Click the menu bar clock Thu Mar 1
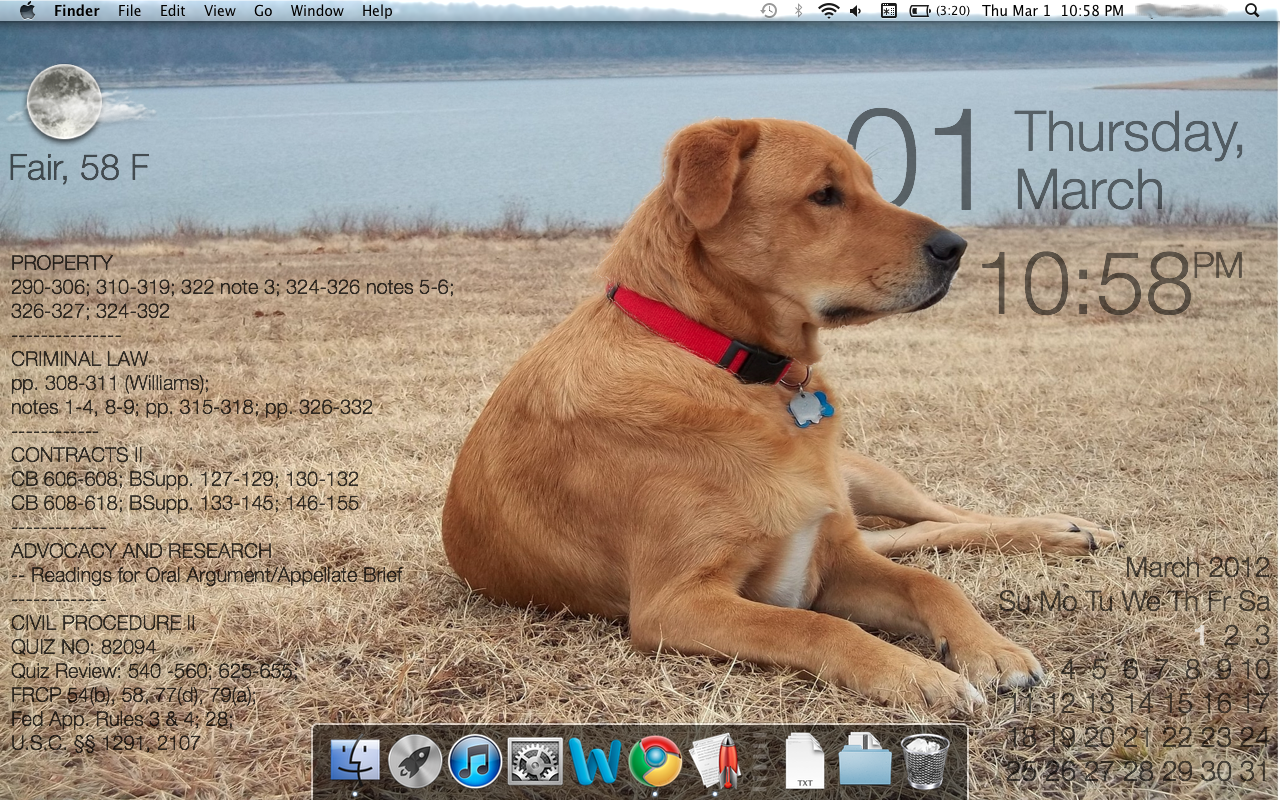Viewport: 1280px width, 800px height. pyautogui.click(x=1052, y=11)
